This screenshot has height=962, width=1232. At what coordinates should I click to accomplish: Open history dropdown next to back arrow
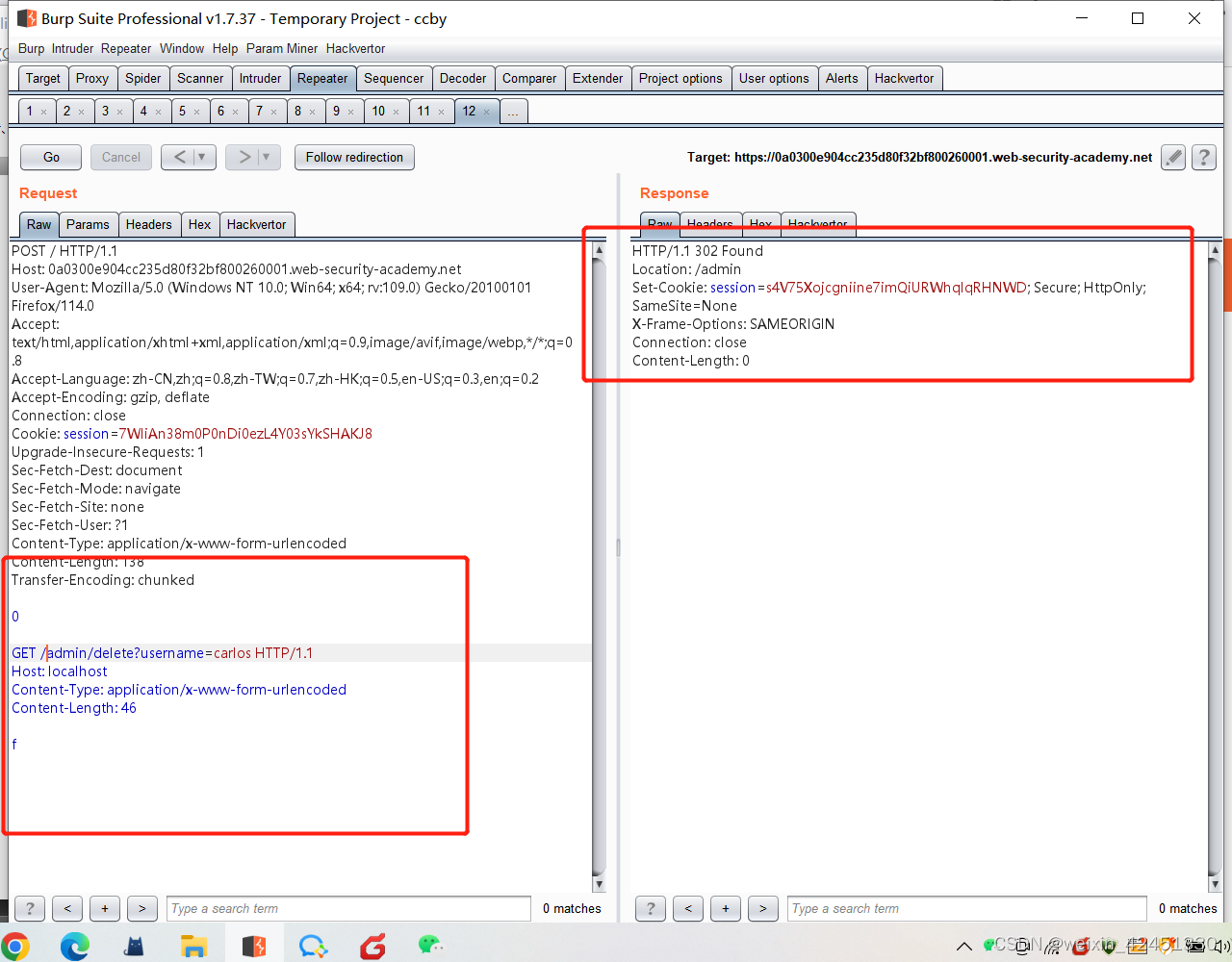click(202, 157)
